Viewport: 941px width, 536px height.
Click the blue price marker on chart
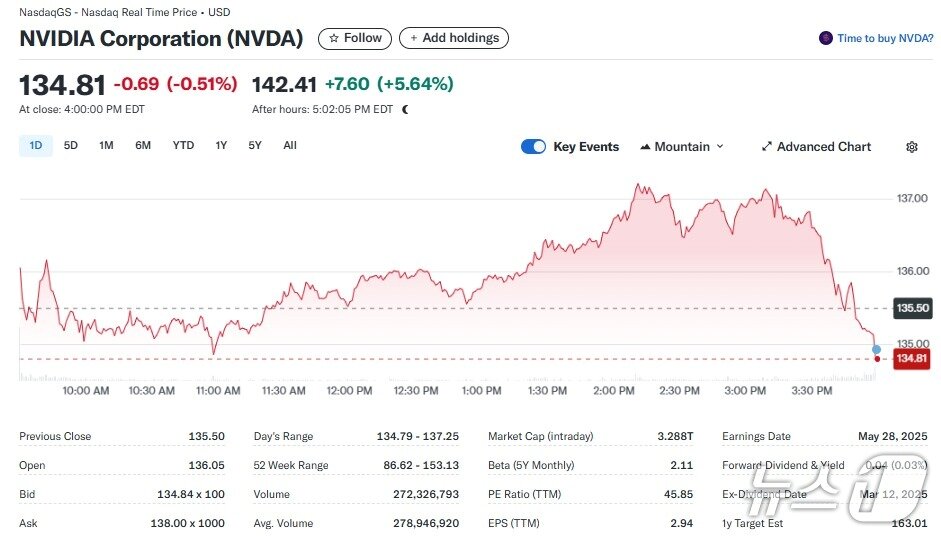pyautogui.click(x=877, y=349)
